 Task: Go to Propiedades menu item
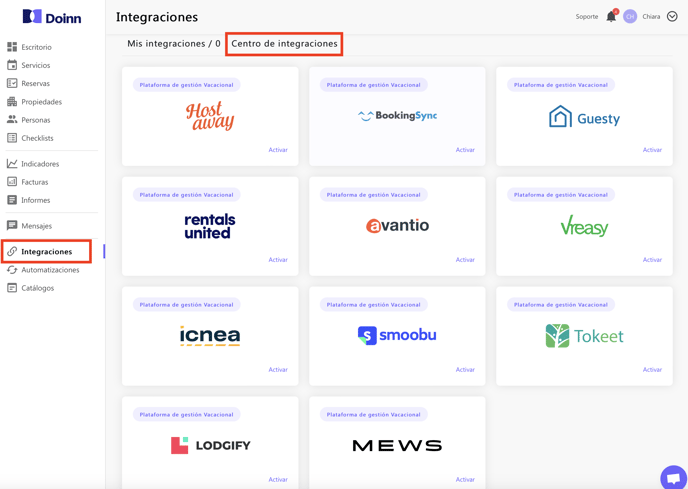(42, 102)
